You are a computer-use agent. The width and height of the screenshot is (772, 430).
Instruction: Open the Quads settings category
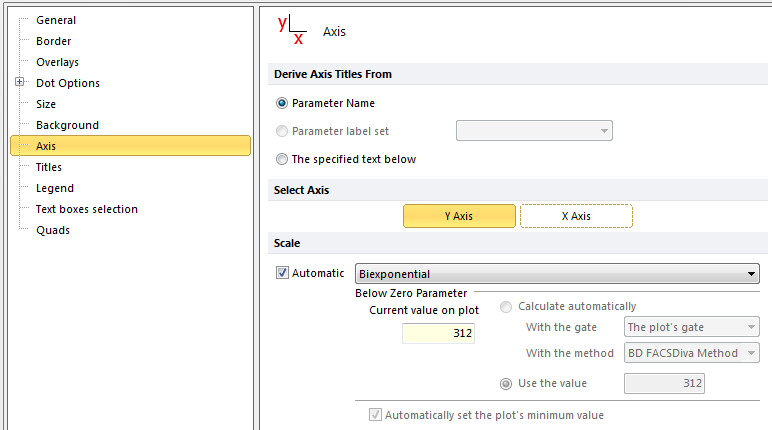(52, 230)
